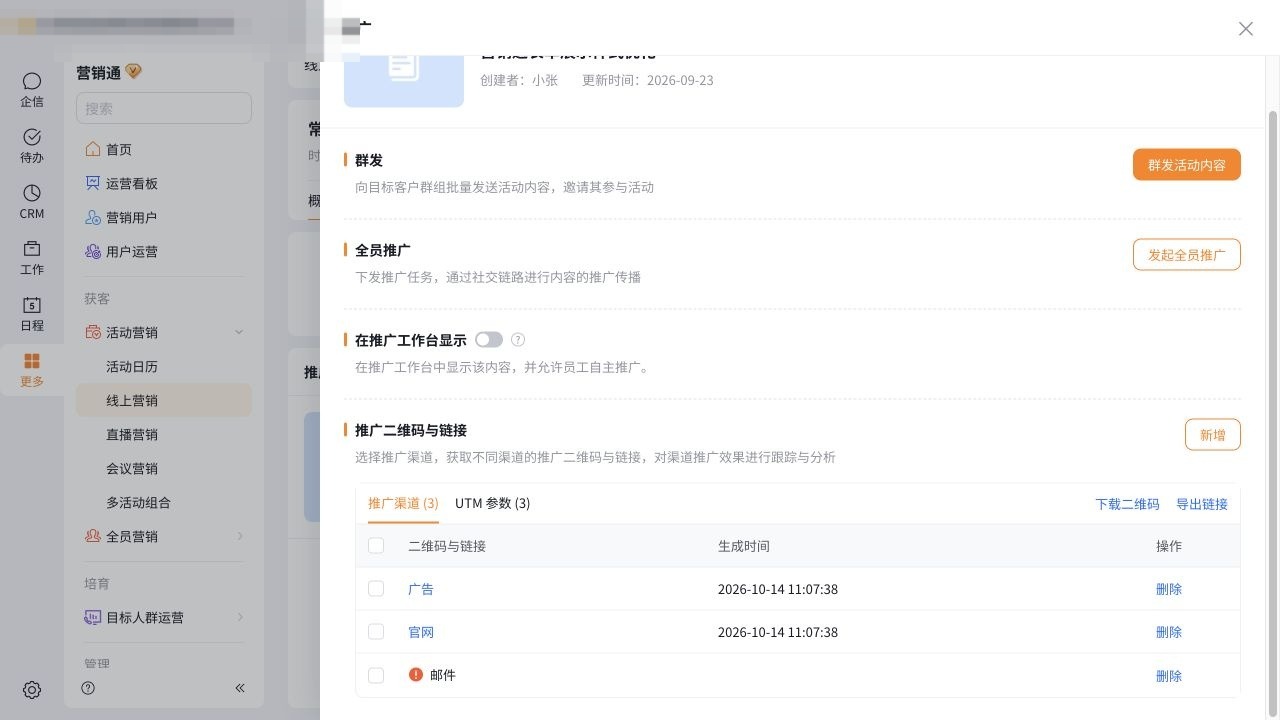Check the 官网 row checkbox
The width and height of the screenshot is (1280, 720).
376,632
